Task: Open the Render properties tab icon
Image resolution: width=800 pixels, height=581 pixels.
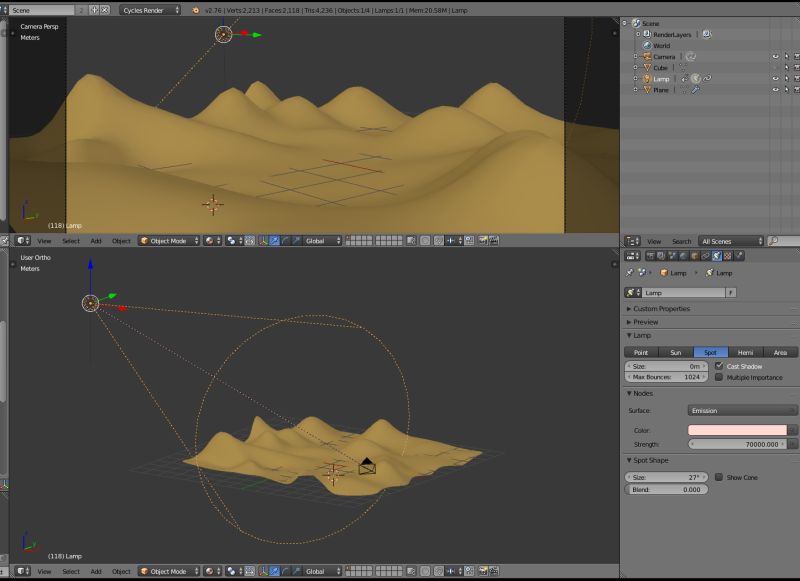Action: [650, 256]
